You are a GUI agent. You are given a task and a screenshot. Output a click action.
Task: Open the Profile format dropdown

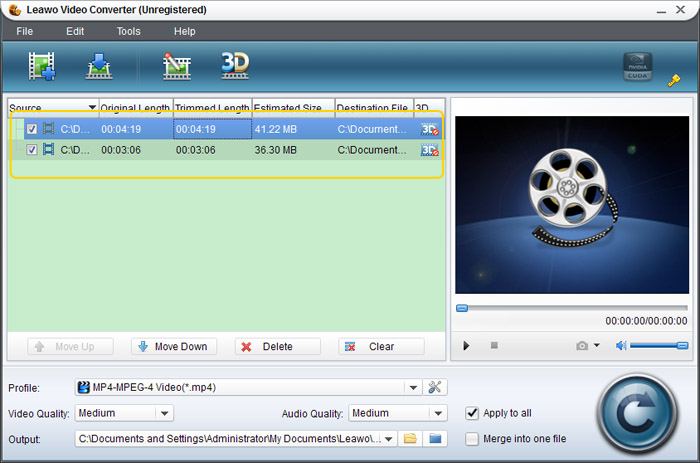tap(413, 388)
